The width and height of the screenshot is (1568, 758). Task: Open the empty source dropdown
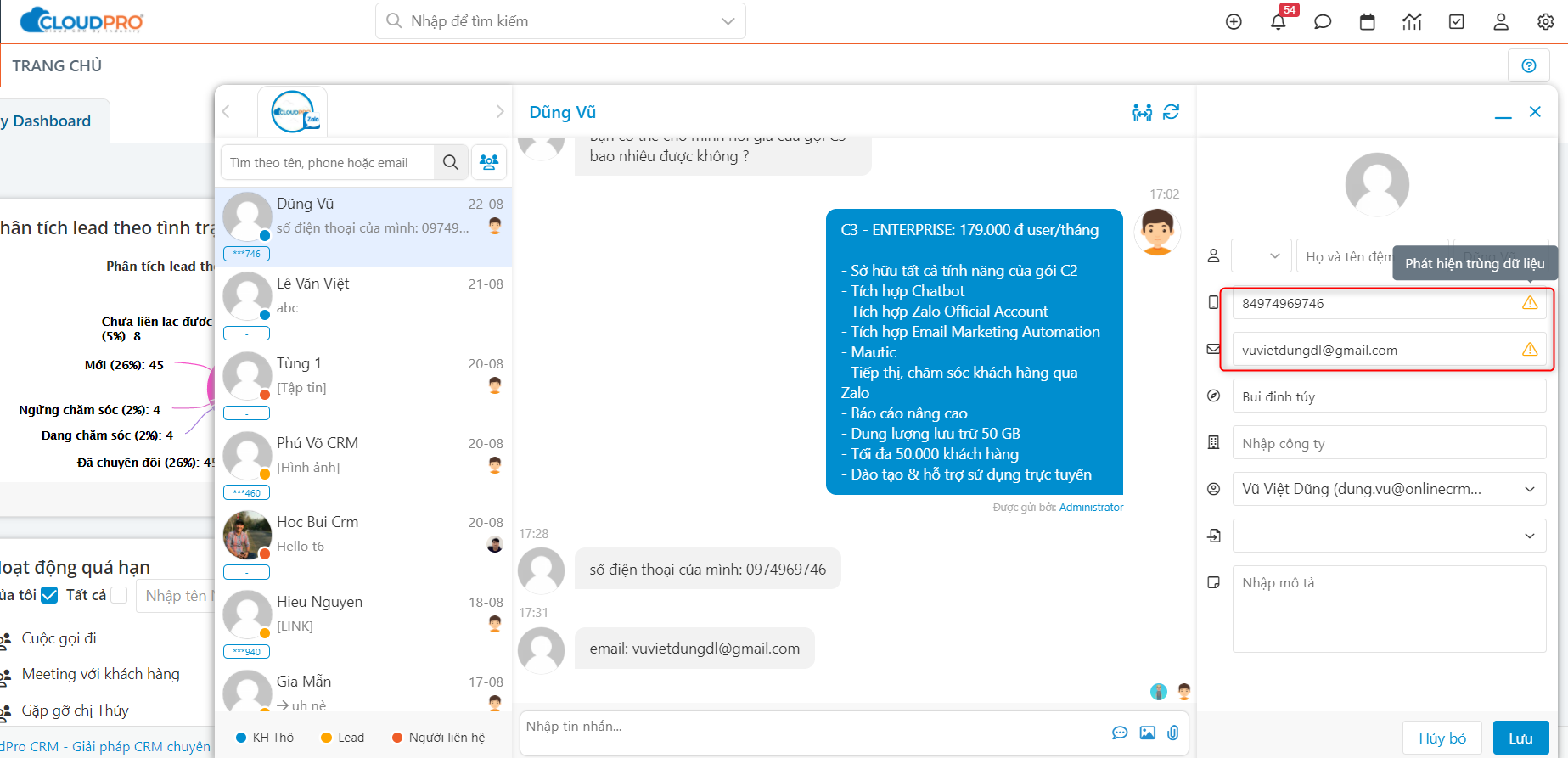click(1389, 536)
